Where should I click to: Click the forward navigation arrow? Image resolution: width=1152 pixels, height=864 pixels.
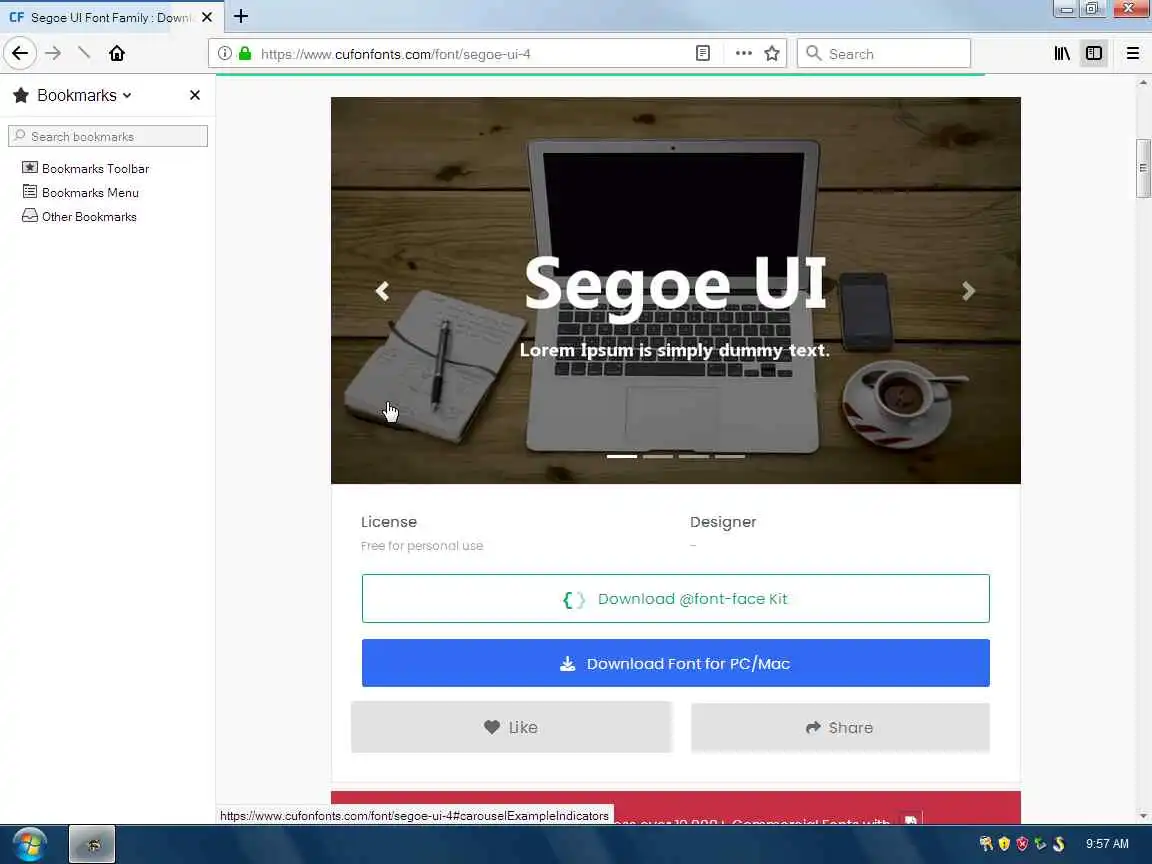pyautogui.click(x=53, y=53)
